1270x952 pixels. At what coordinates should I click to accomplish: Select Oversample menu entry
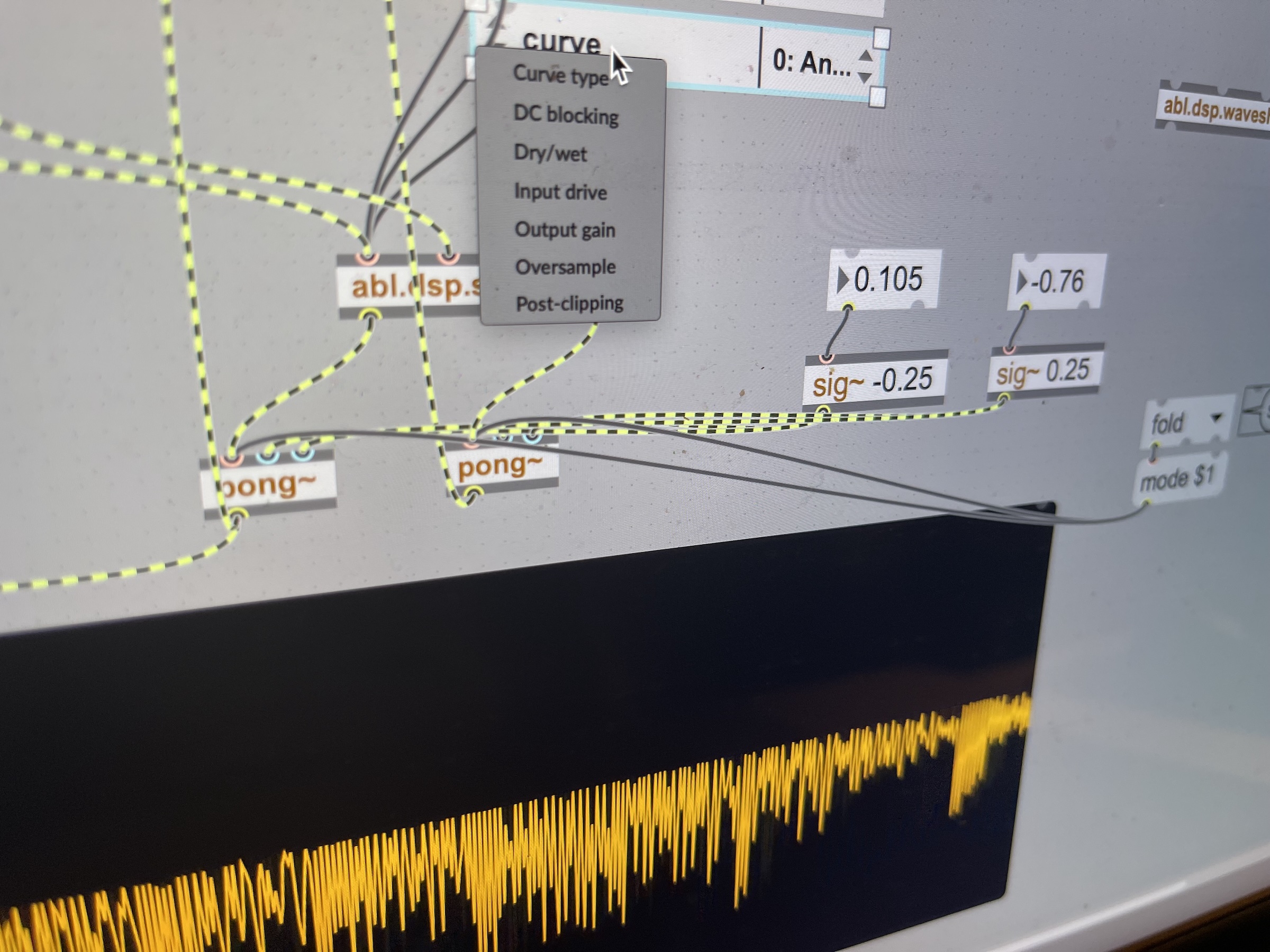(566, 268)
